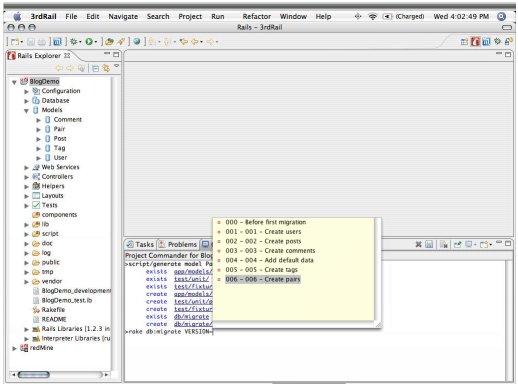The height and width of the screenshot is (384, 518).
Task: Switch to the Problems tab
Action: [178, 244]
